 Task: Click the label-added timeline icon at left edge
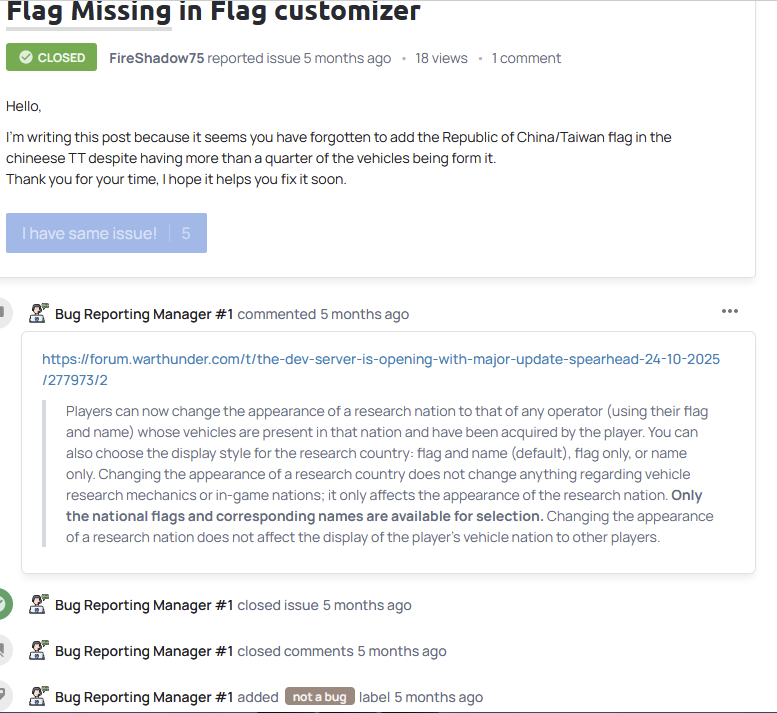3,696
